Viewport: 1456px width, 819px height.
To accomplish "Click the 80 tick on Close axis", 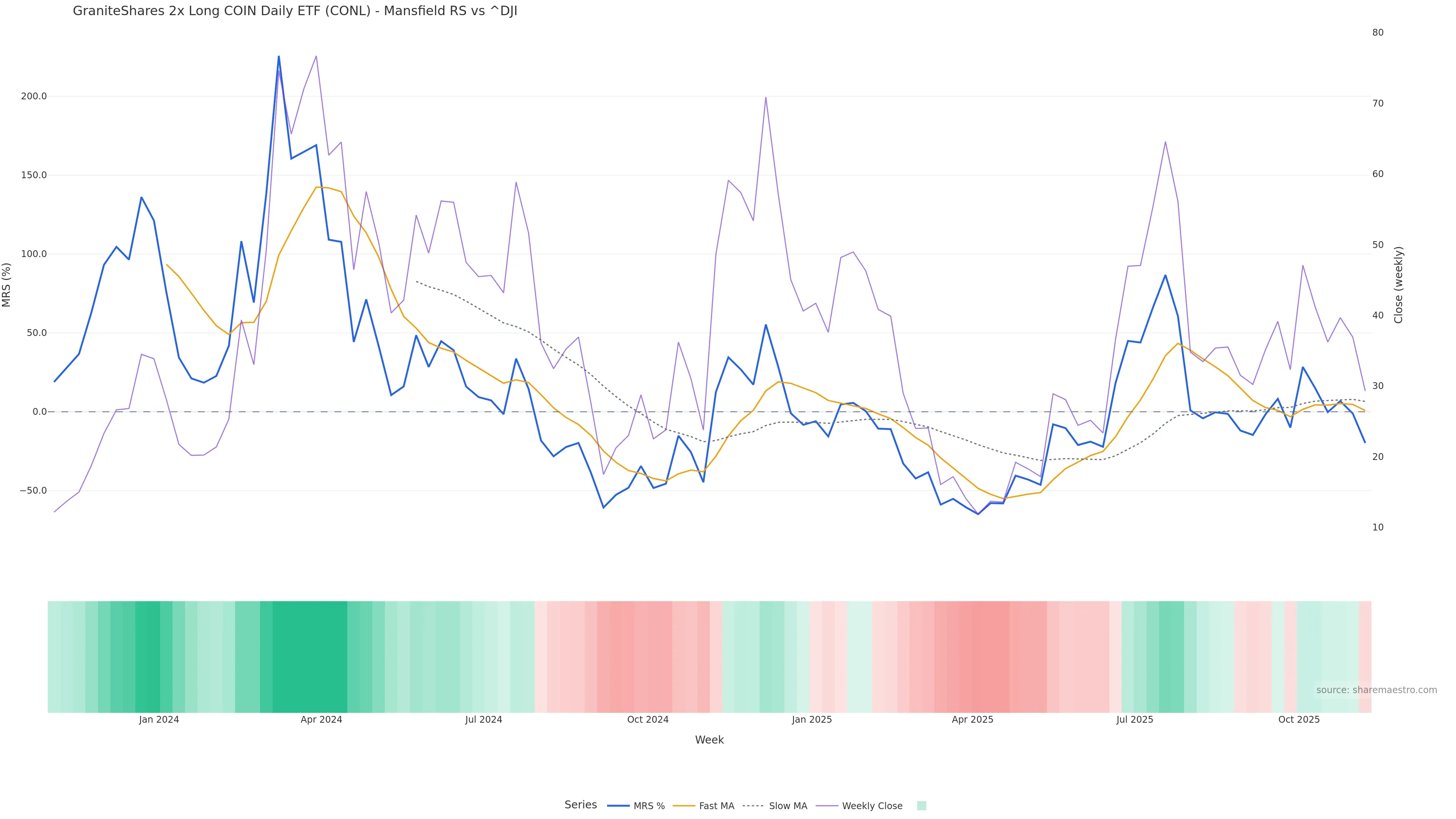I will (1378, 33).
